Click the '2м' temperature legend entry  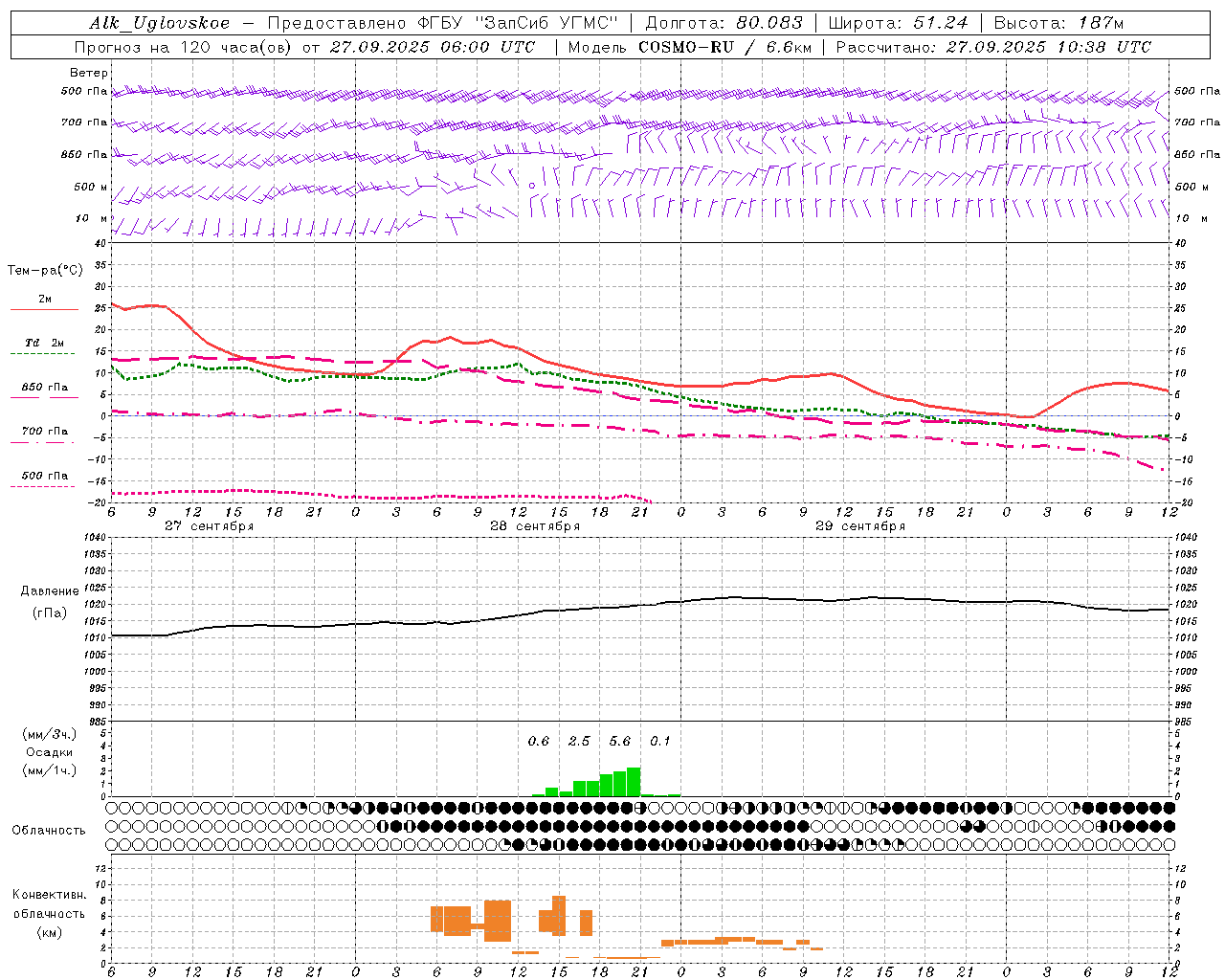45,300
